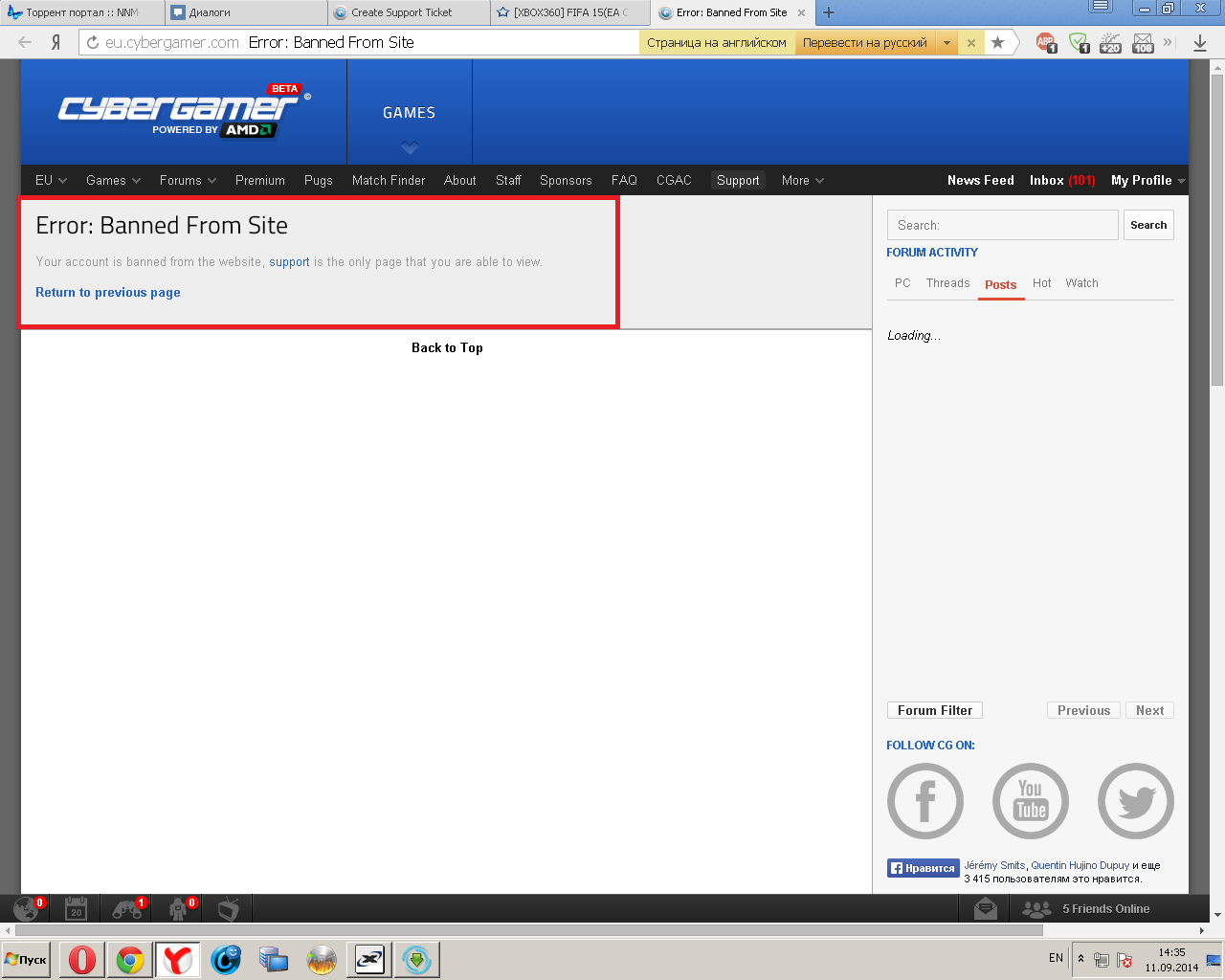Click the Inbox (101) link
Image resolution: width=1225 pixels, height=980 pixels.
1062,180
